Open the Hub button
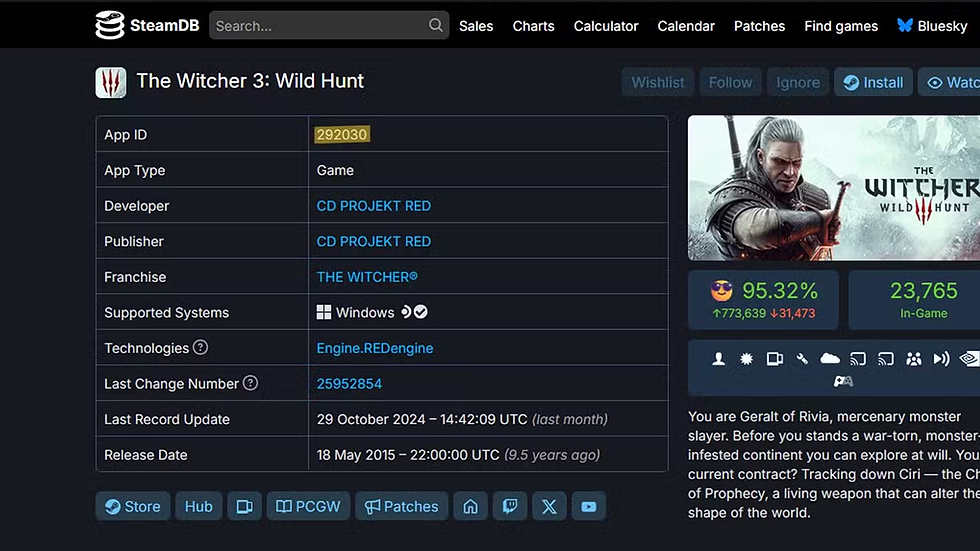 (199, 506)
